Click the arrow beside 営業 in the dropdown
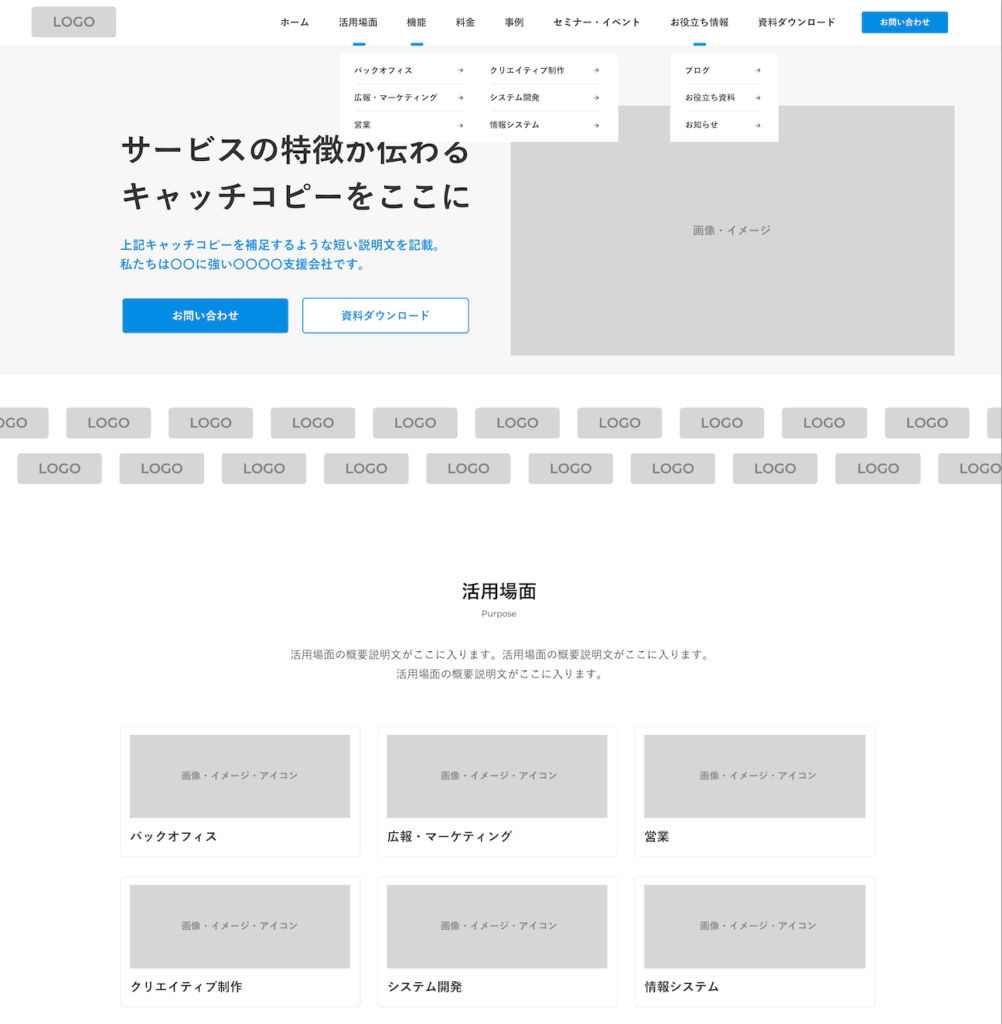The height and width of the screenshot is (1024, 1002). 460,125
